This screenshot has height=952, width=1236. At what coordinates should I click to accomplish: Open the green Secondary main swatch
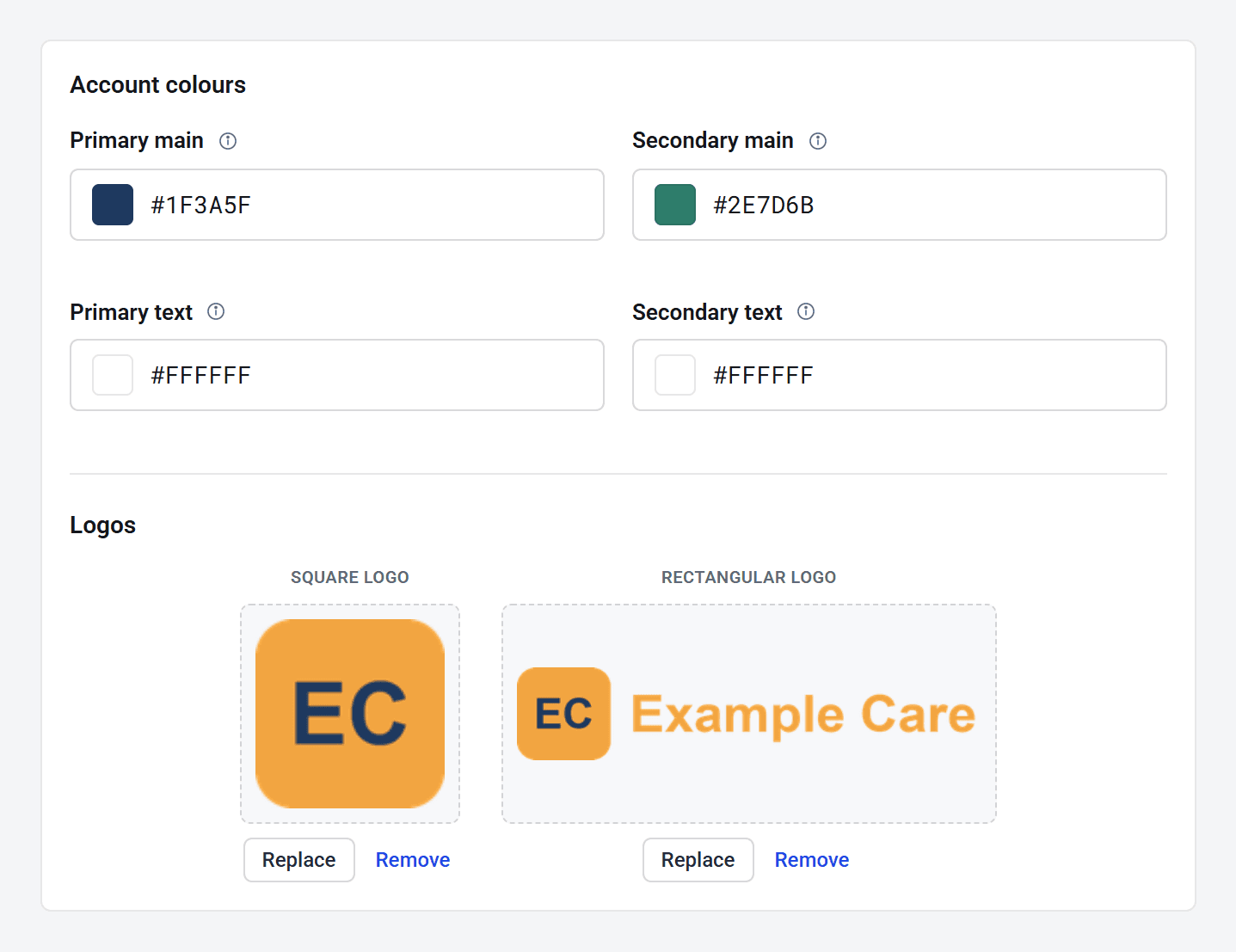[x=675, y=205]
